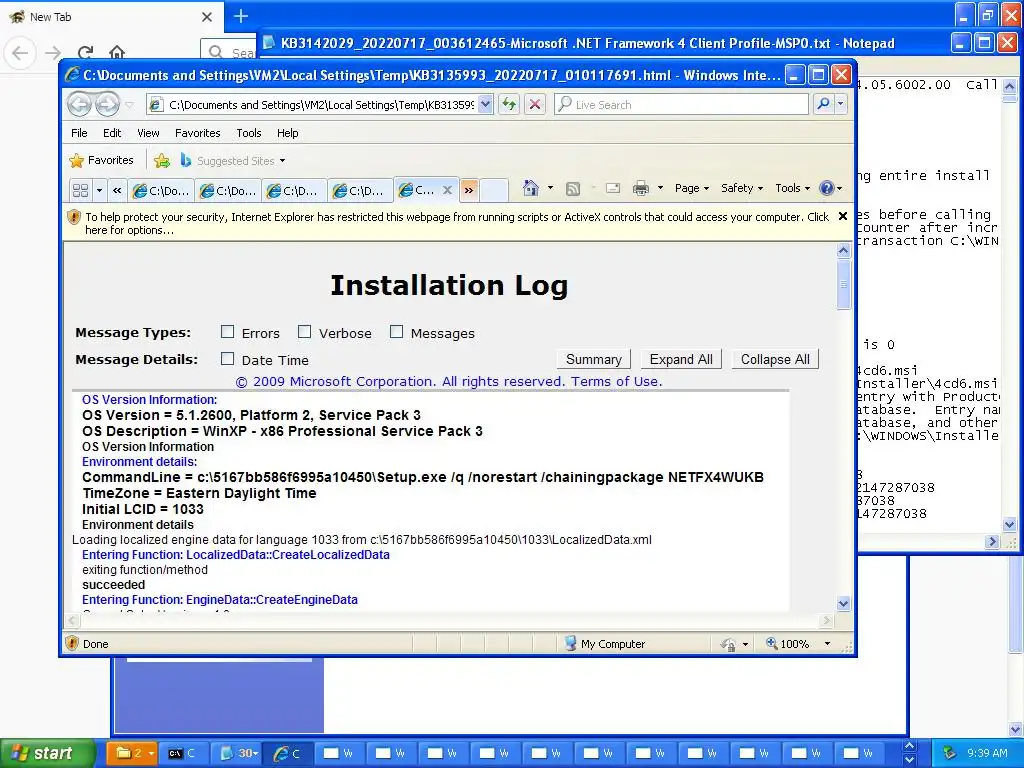
Task: Click the taskbar clock showing 9:39 AM
Action: click(x=987, y=753)
